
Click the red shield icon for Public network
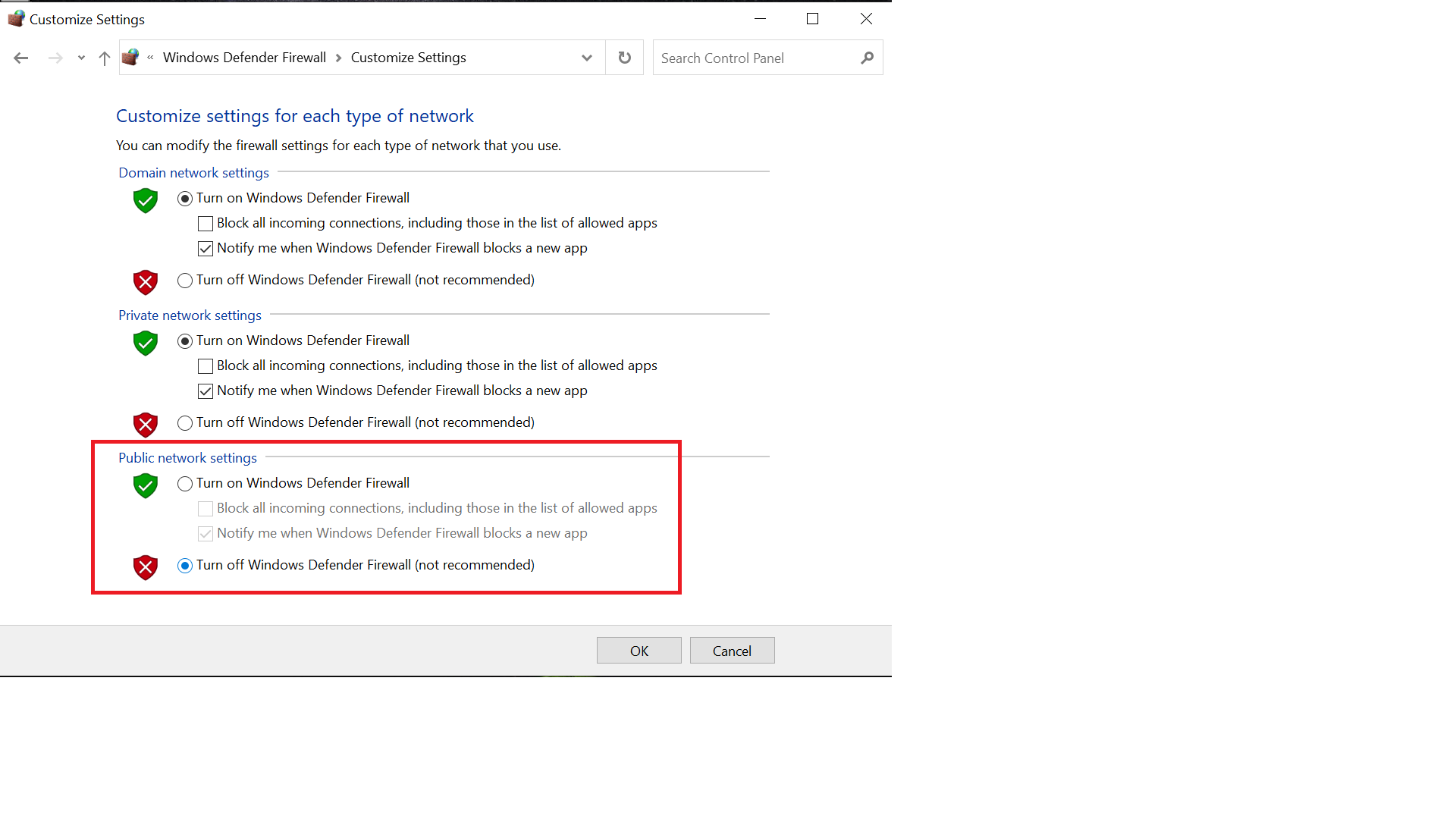tap(145, 565)
